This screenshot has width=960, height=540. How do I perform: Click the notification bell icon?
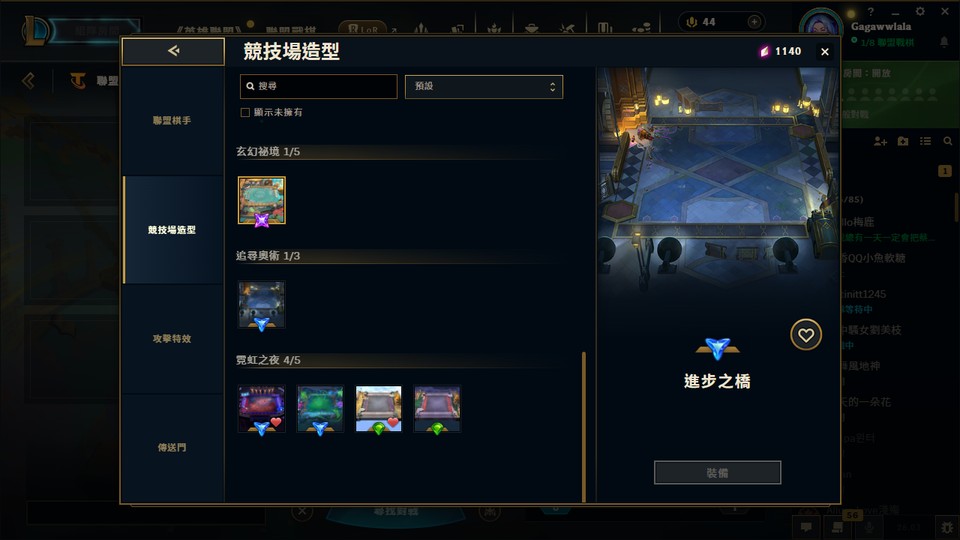[x=944, y=42]
